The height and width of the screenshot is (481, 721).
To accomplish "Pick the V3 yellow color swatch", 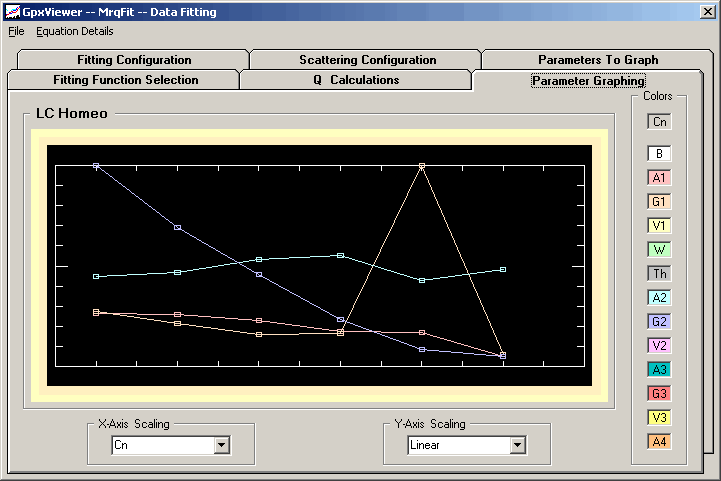I will (659, 418).
